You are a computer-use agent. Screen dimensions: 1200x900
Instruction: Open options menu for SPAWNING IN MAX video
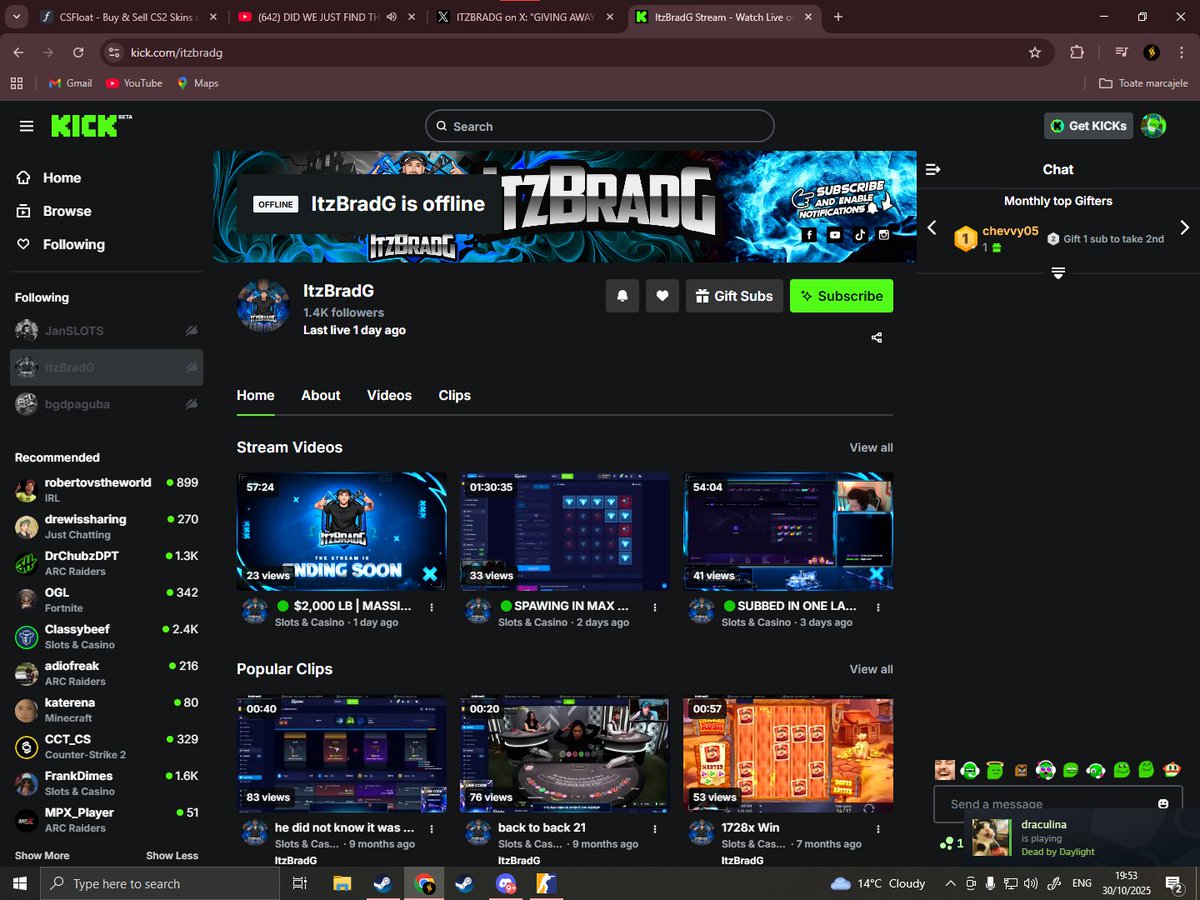tap(655, 607)
